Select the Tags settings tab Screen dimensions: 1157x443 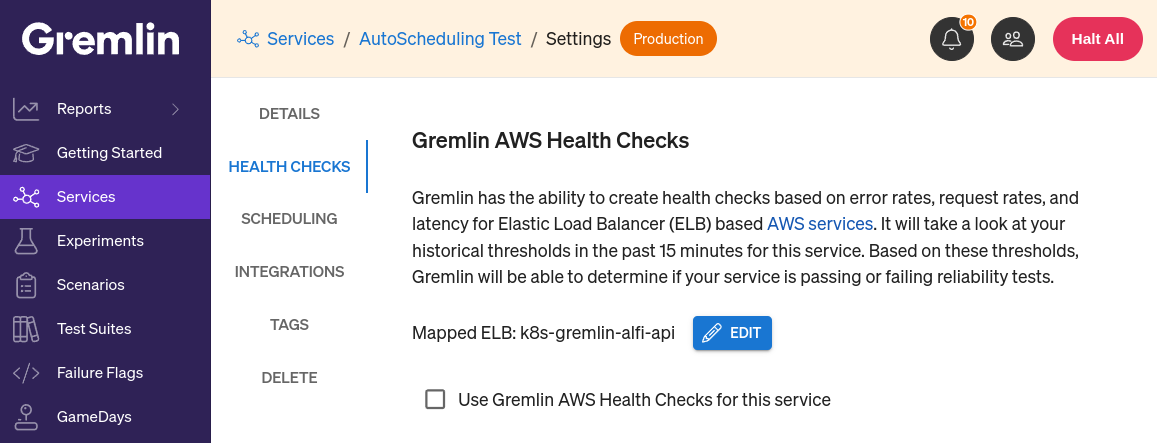click(x=289, y=325)
